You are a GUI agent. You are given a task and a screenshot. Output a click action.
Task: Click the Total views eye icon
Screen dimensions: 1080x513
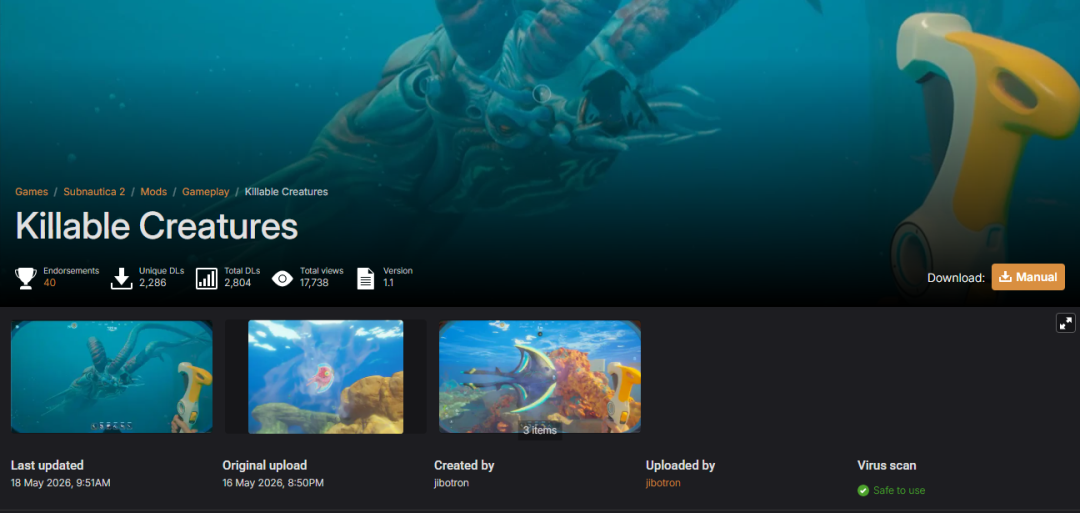pos(282,278)
